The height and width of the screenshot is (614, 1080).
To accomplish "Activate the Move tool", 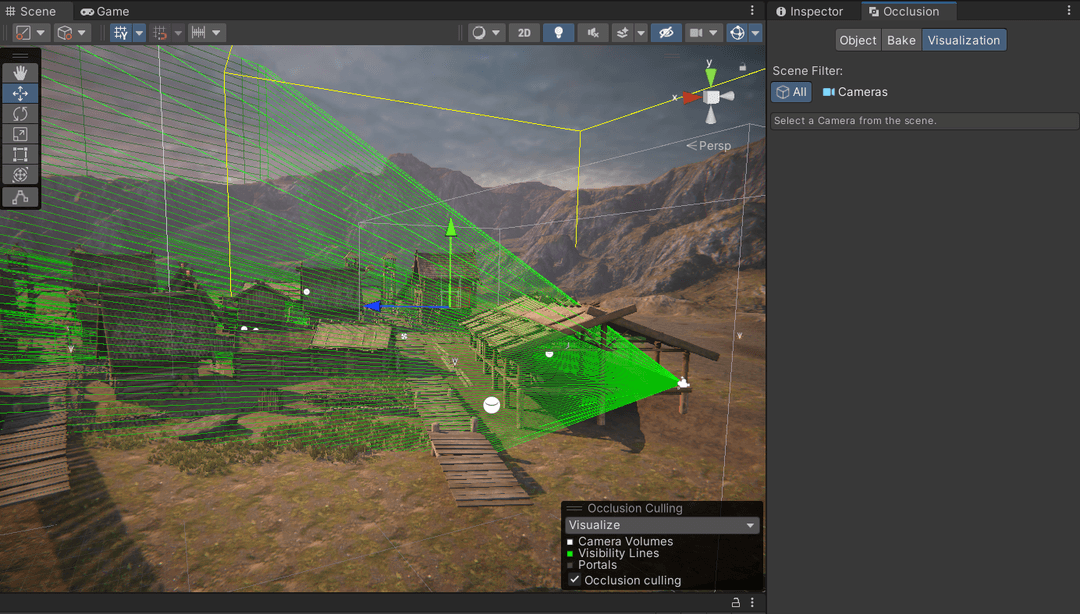I will tap(20, 92).
